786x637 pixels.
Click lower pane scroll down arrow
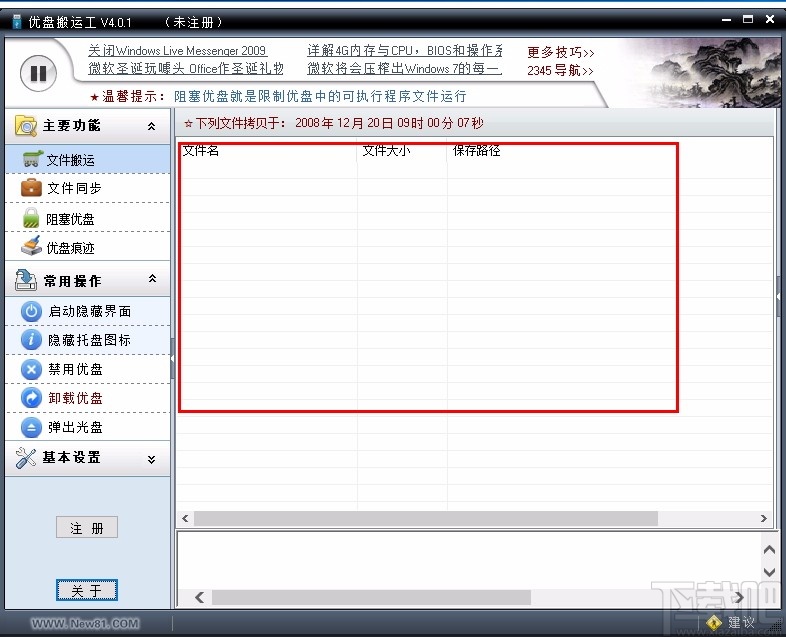(769, 572)
